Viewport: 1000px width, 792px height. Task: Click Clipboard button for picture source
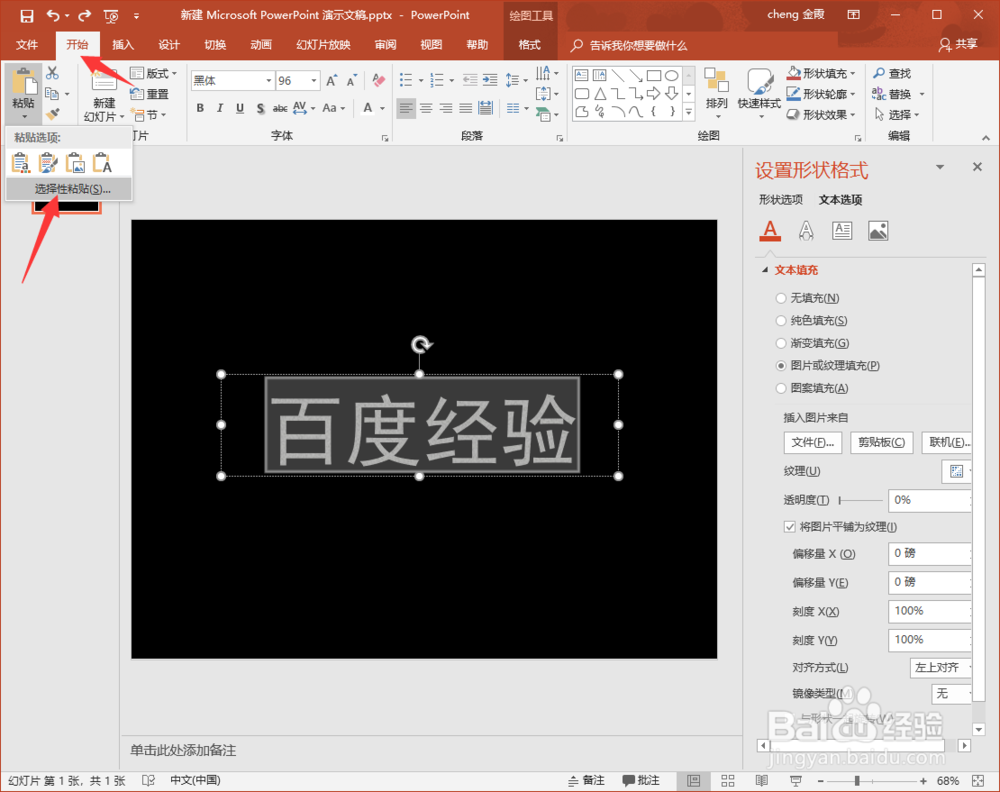point(881,443)
